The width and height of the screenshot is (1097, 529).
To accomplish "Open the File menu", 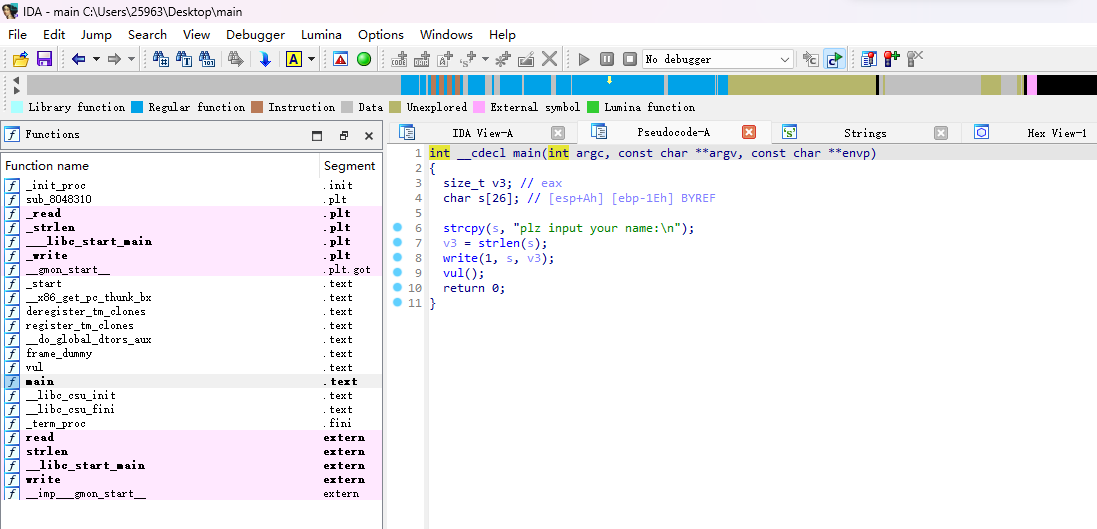I will 17,34.
